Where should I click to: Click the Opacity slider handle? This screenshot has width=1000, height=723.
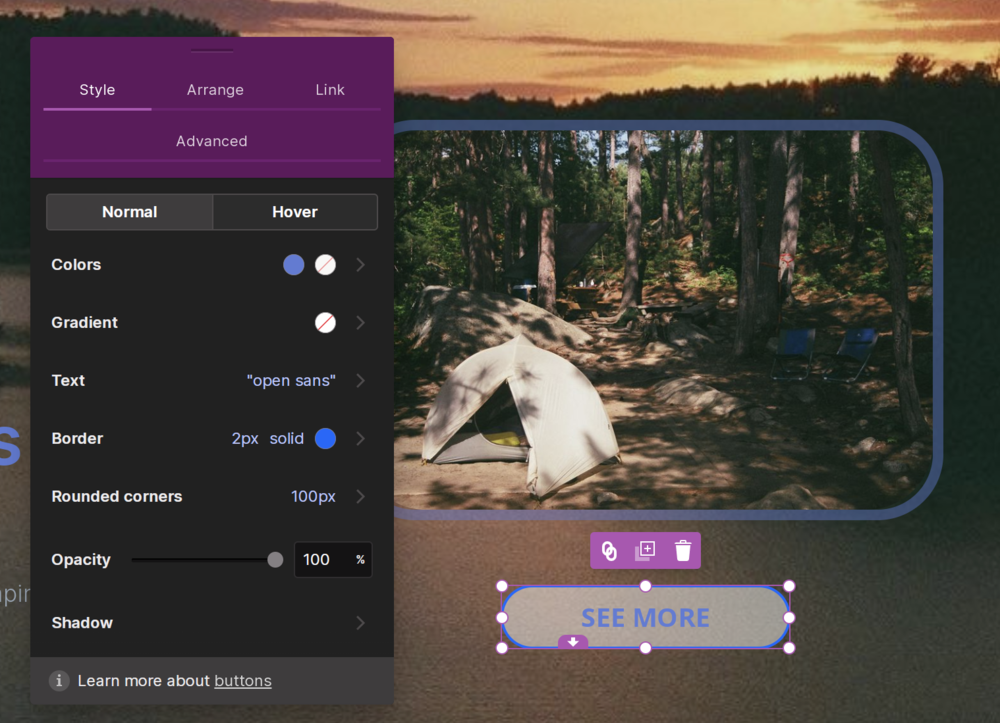coord(275,560)
